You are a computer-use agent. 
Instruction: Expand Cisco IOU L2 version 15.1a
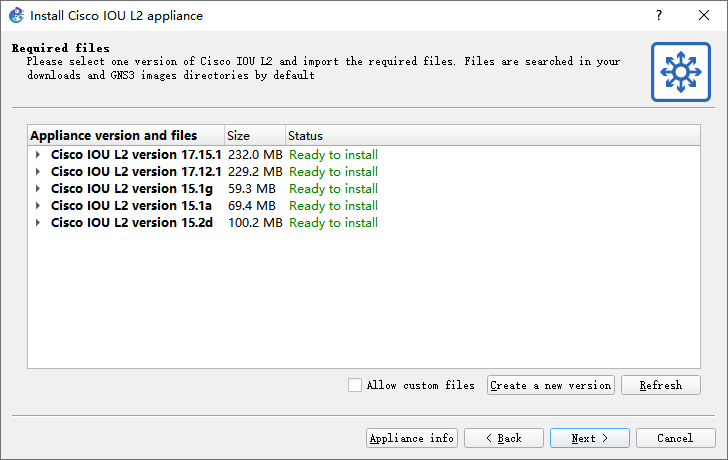coord(38,206)
